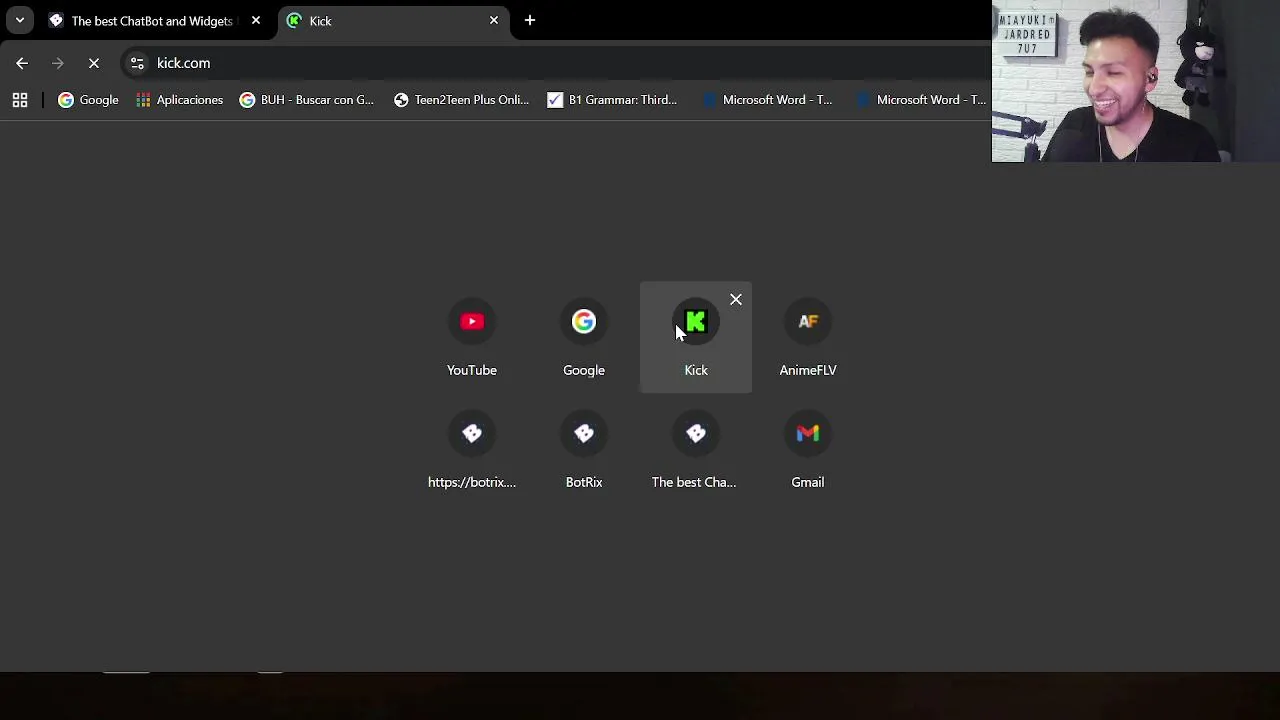This screenshot has height=720, width=1280.
Task: Open Google bookmark
Action: click(x=88, y=100)
